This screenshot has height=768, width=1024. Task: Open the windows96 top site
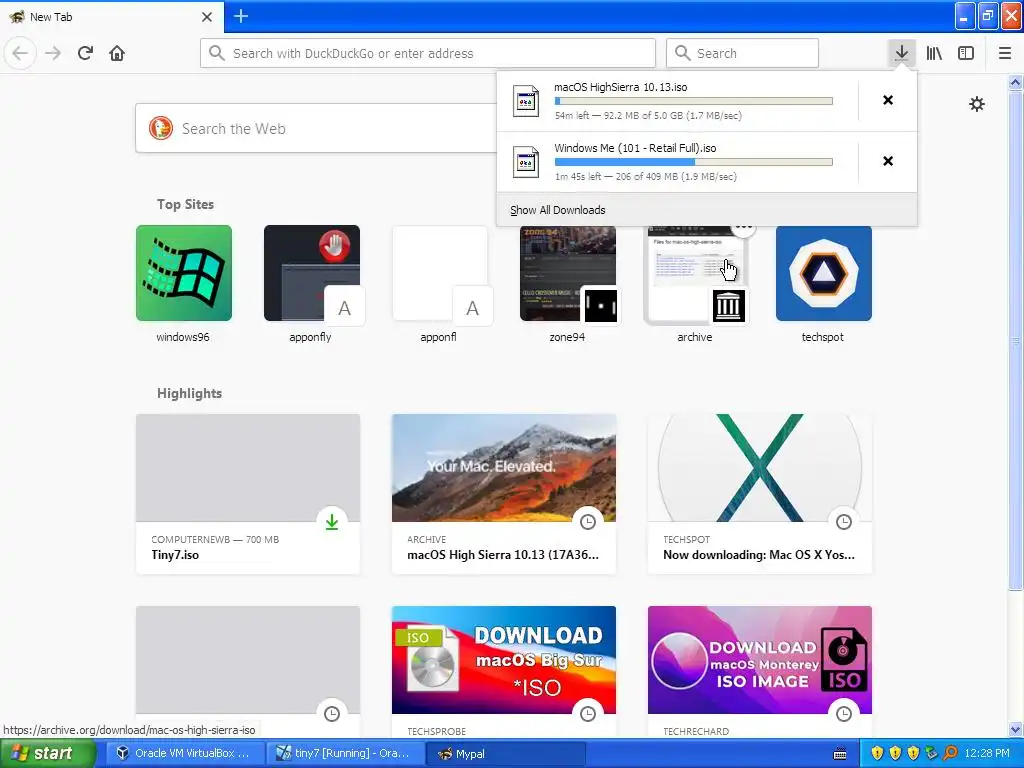pyautogui.click(x=184, y=273)
